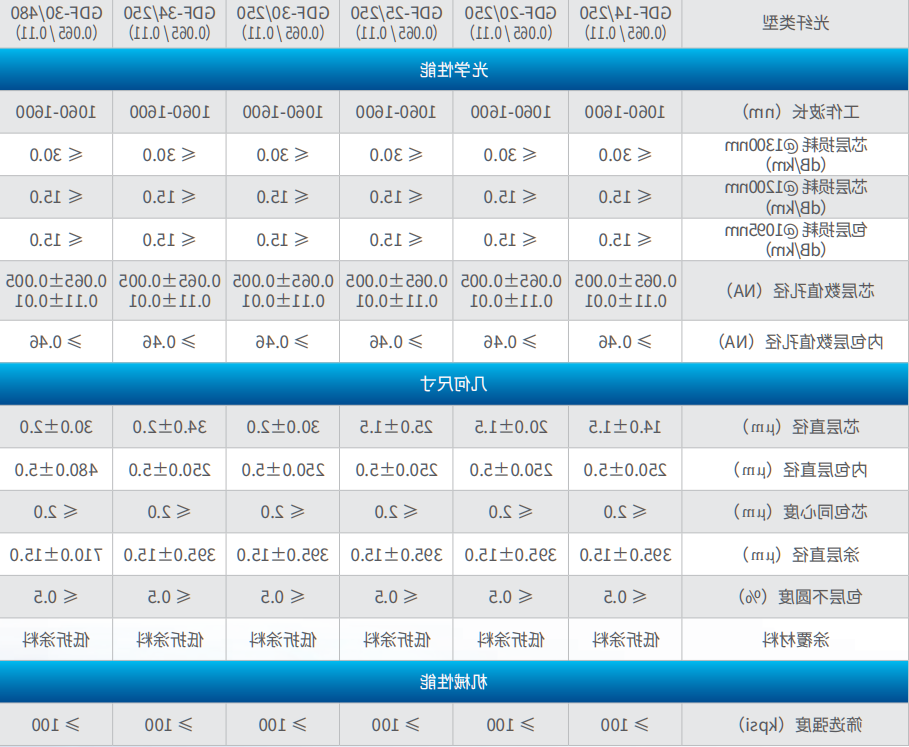
Task: Click 低折涂料 in GDF-25/250 column
Action: 397,640
